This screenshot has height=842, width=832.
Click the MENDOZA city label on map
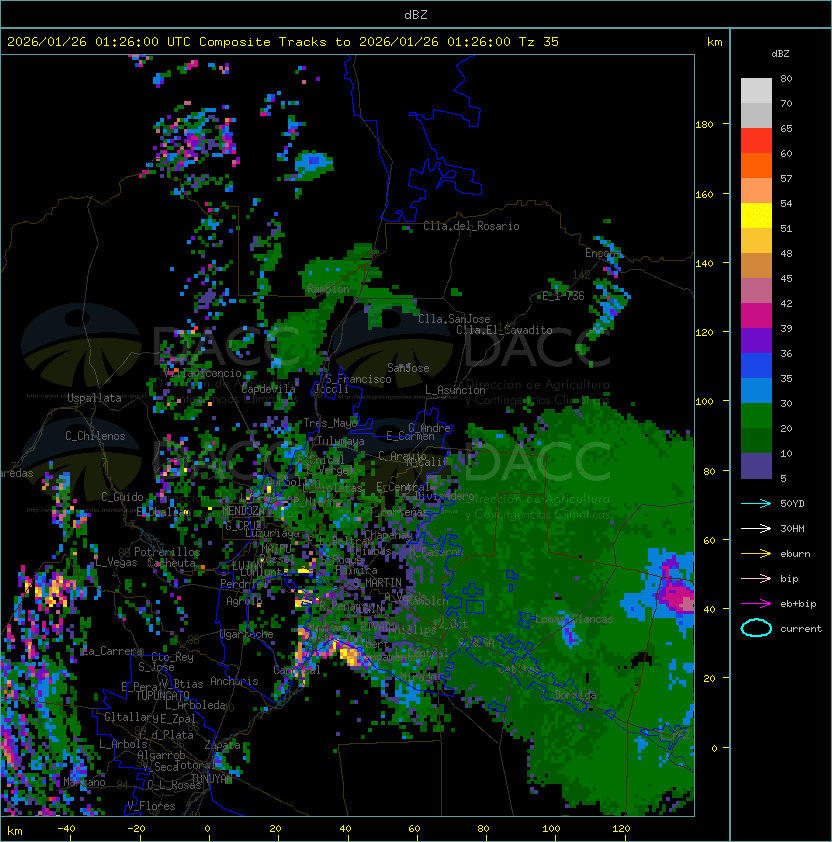tap(242, 510)
